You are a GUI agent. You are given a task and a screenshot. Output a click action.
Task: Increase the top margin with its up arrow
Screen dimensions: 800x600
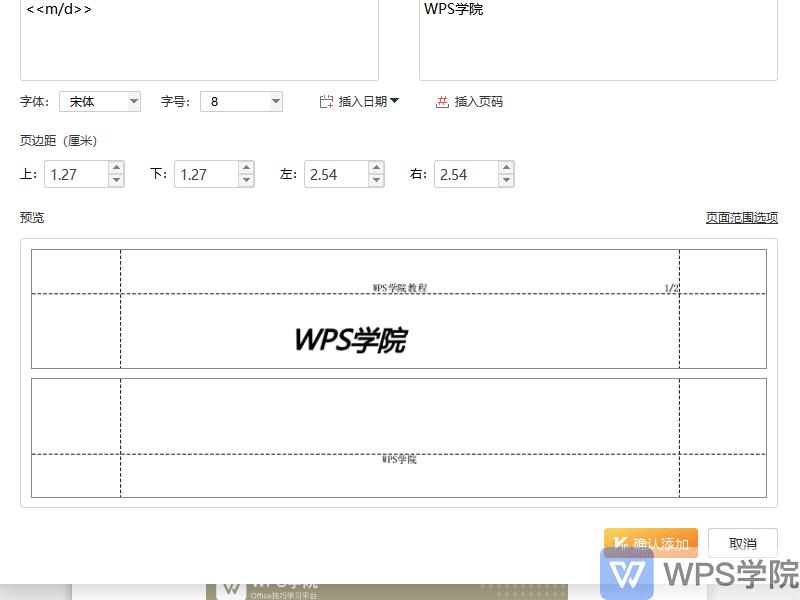[x=117, y=168]
